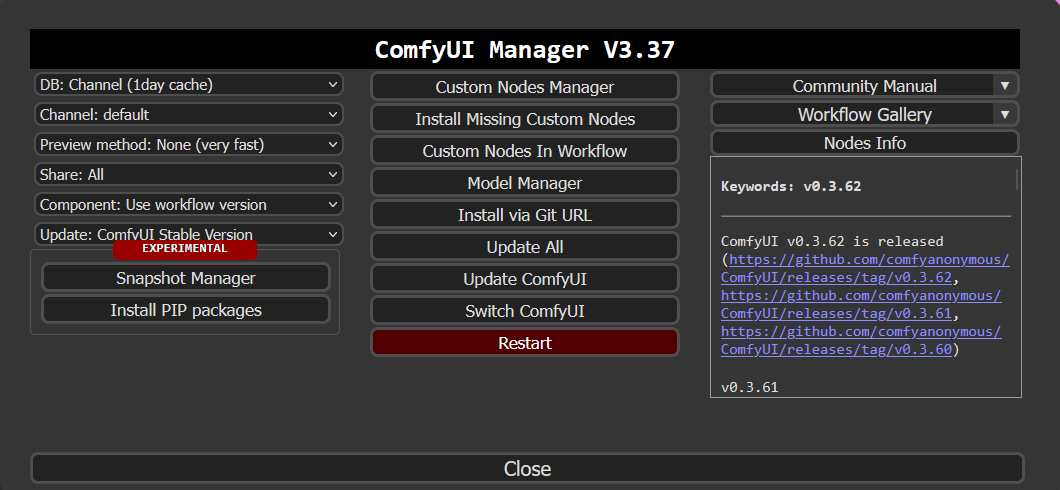This screenshot has width=1060, height=490.
Task: Click the Update All button
Action: click(x=525, y=247)
